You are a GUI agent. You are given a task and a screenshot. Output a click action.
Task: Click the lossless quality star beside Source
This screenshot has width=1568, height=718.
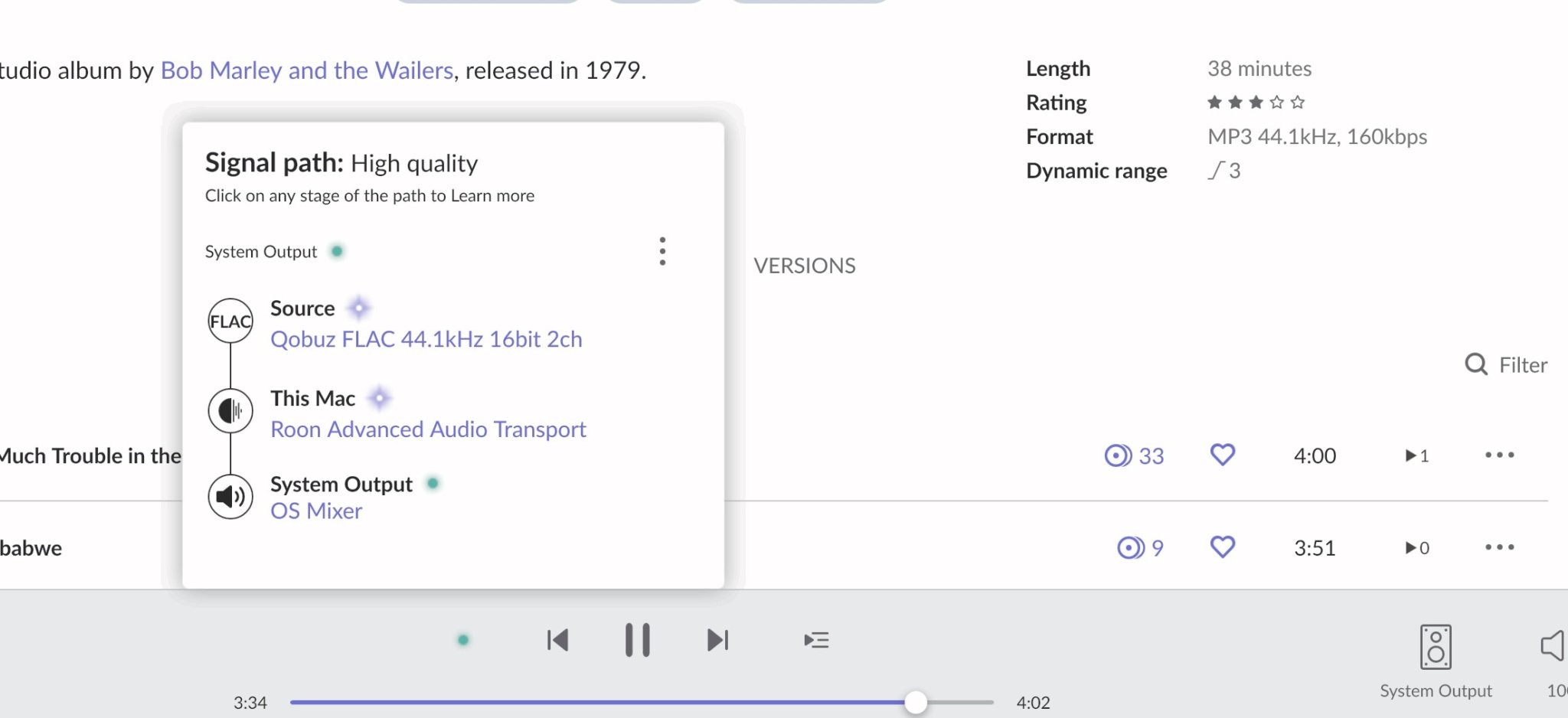358,308
